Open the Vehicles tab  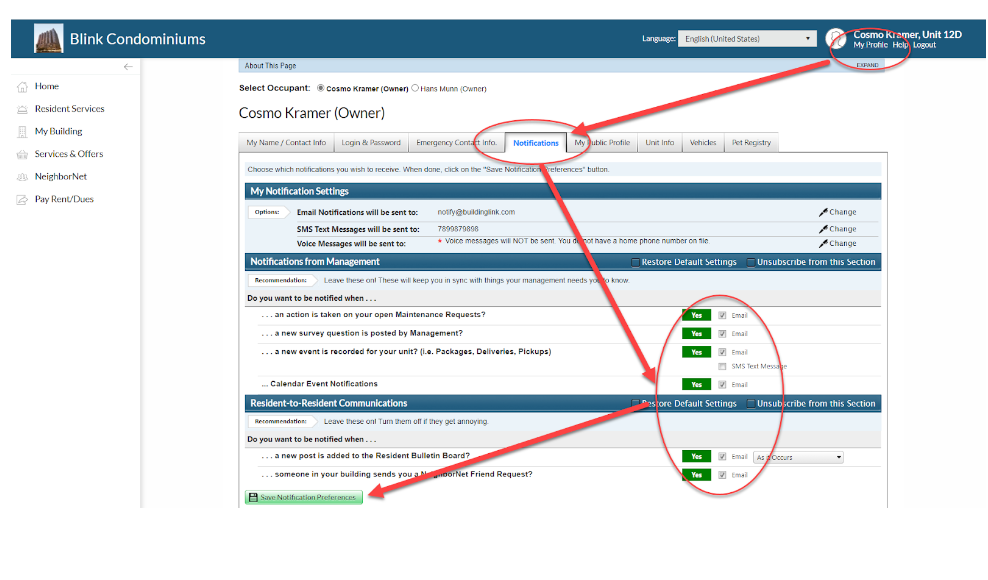pos(703,142)
